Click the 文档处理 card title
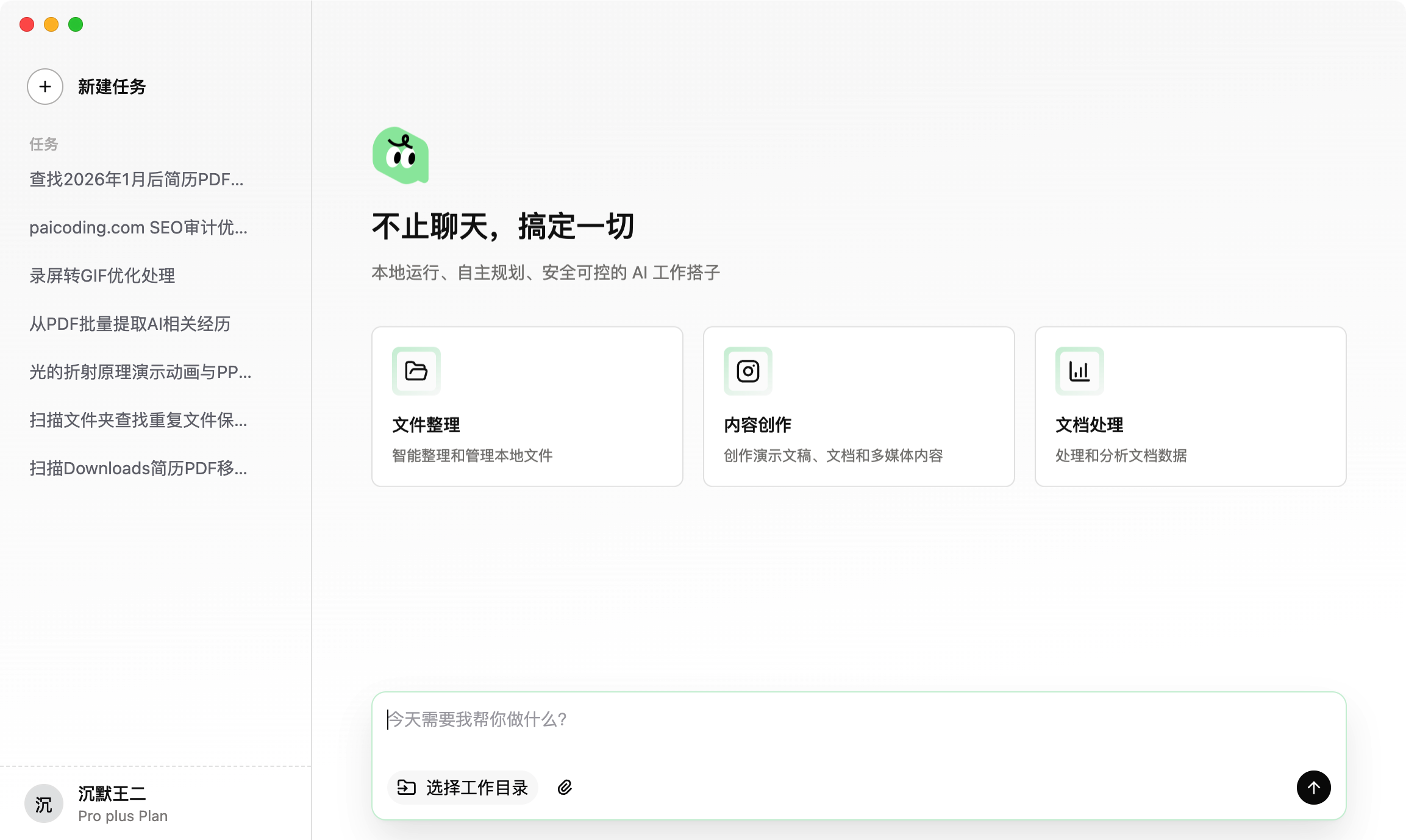 click(x=1089, y=425)
